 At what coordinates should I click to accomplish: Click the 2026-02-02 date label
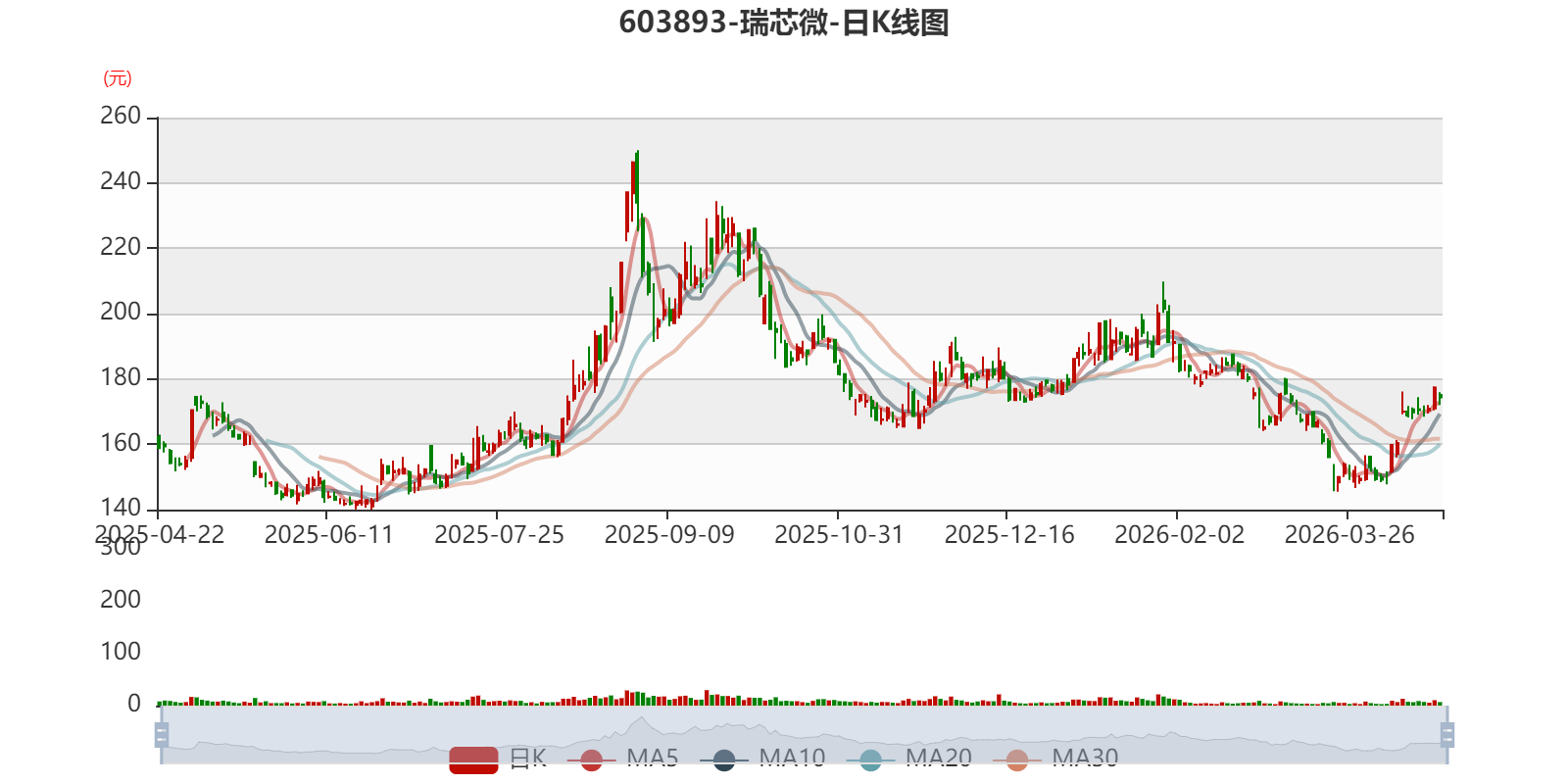(1179, 535)
